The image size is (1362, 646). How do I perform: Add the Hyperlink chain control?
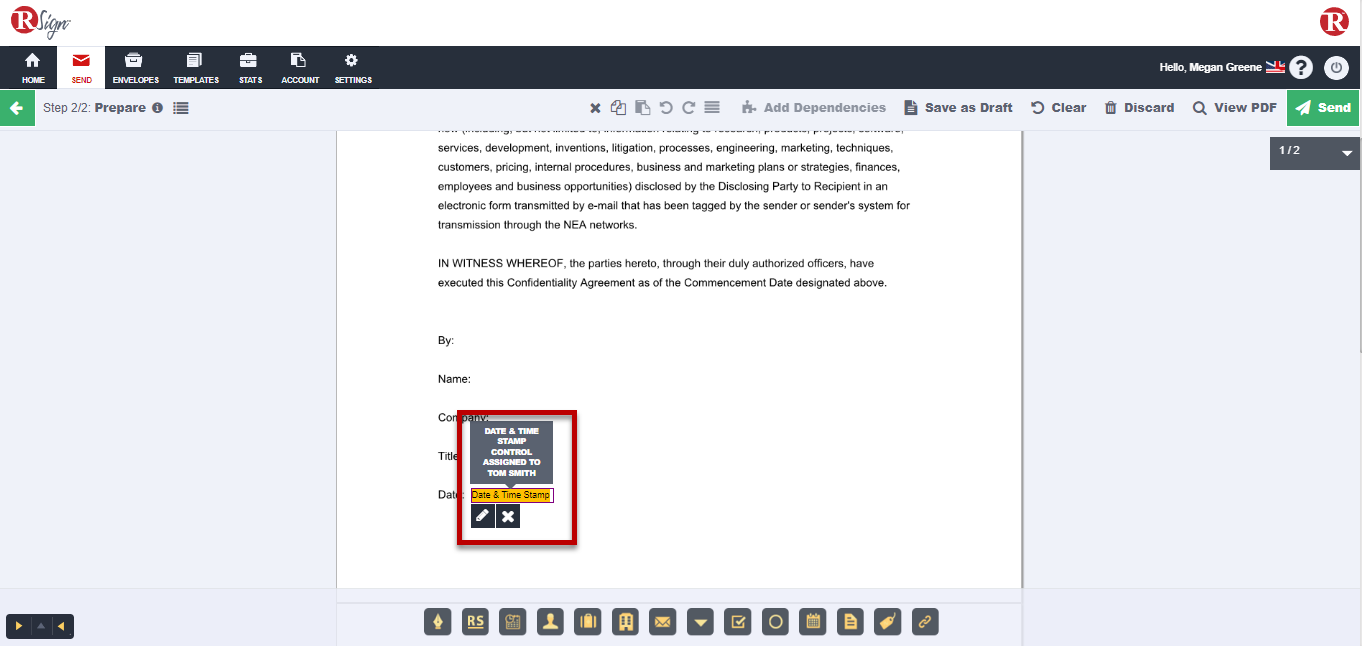pyautogui.click(x=925, y=622)
